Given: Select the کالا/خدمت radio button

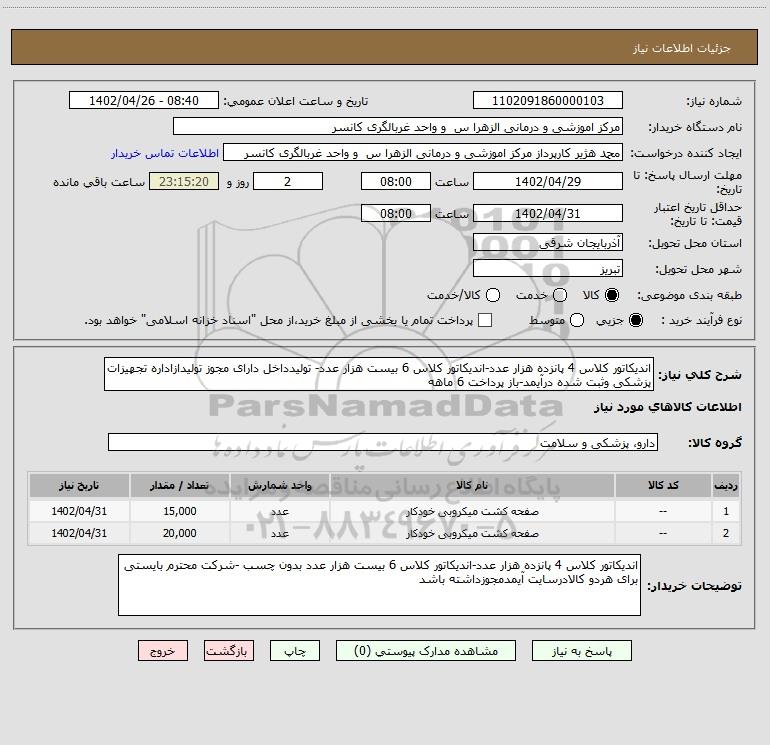Looking at the screenshot, I should [493, 295].
